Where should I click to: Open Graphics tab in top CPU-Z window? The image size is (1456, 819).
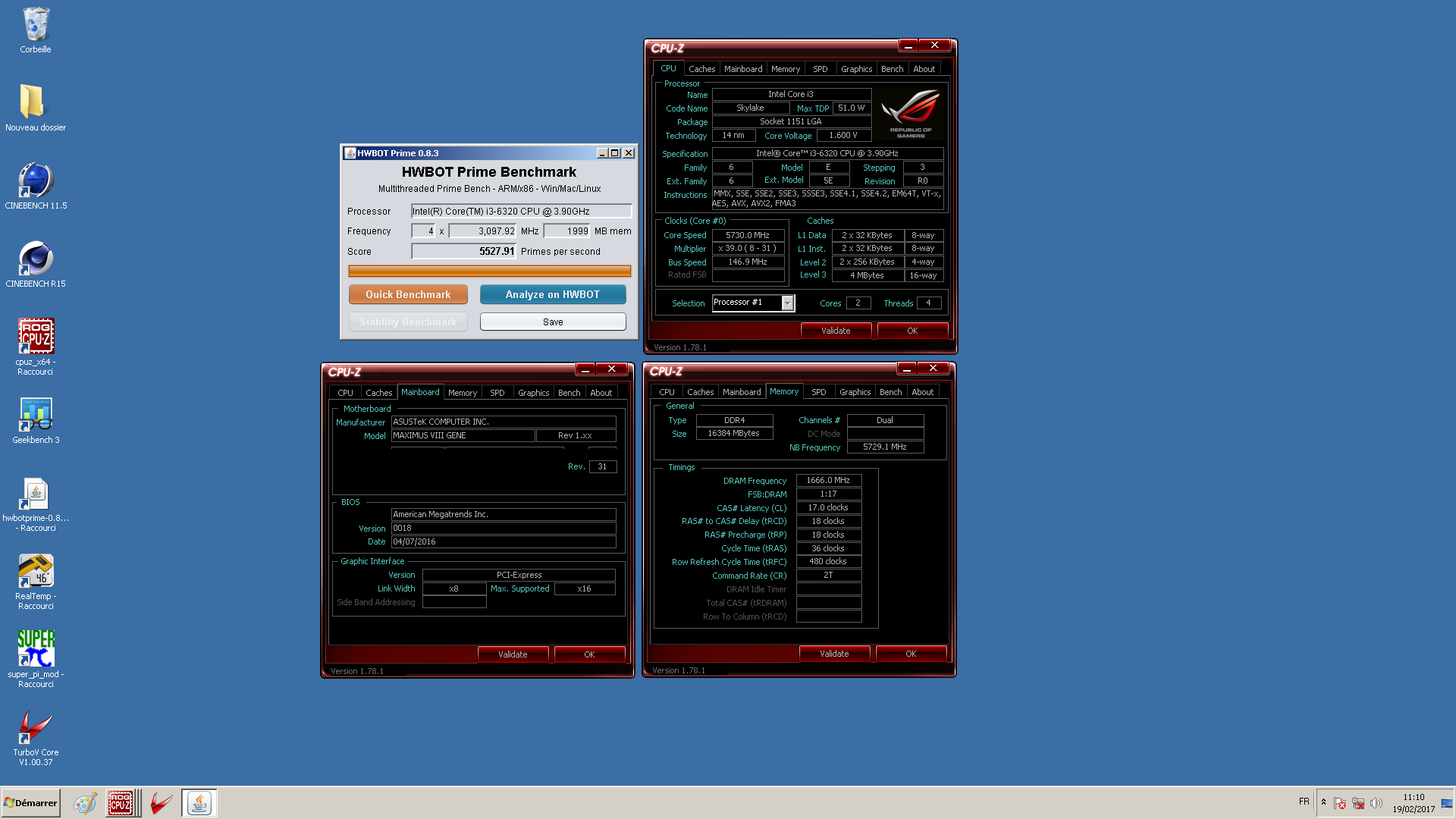[x=856, y=69]
